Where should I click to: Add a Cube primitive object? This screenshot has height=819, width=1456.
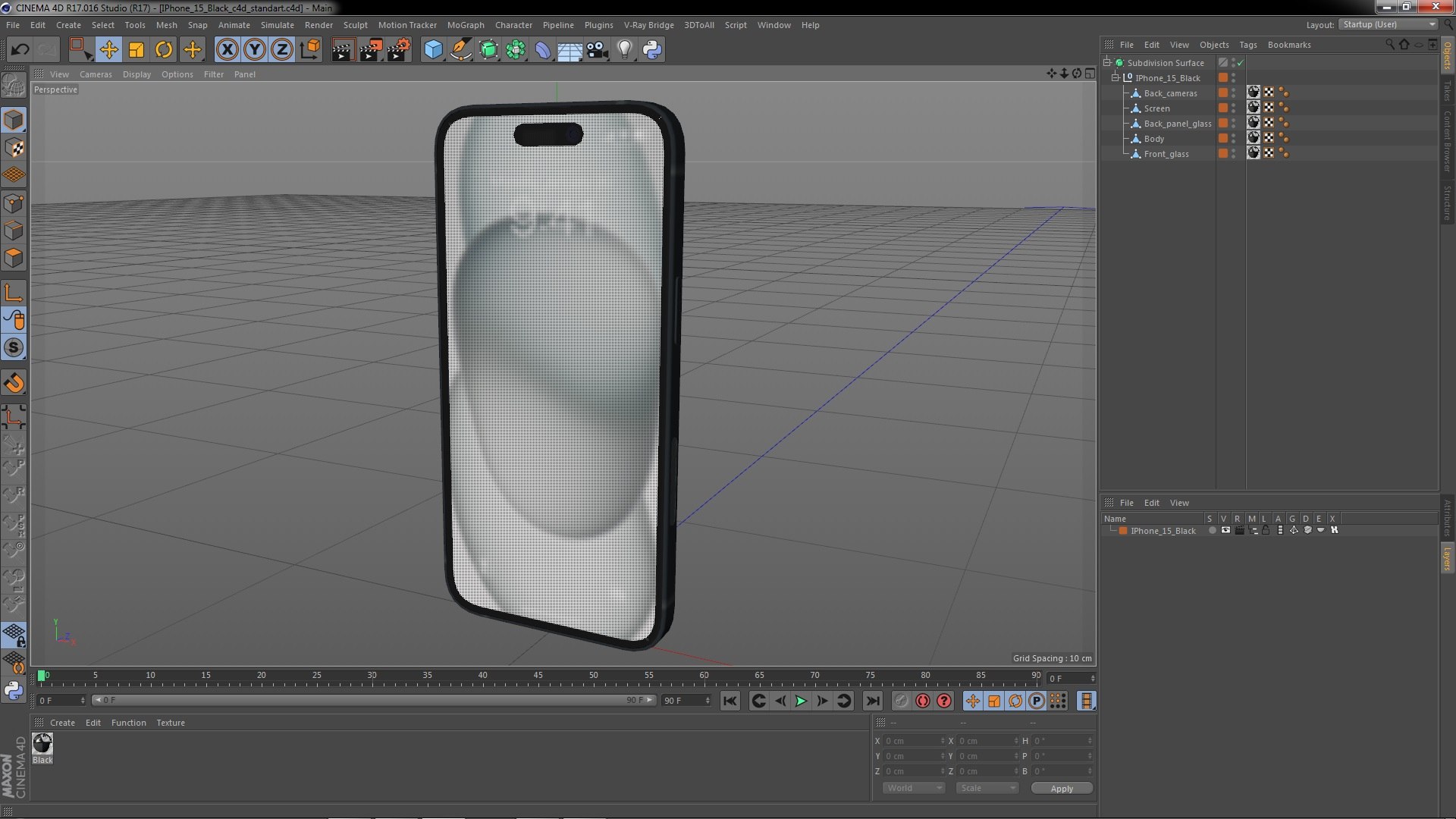pyautogui.click(x=433, y=50)
